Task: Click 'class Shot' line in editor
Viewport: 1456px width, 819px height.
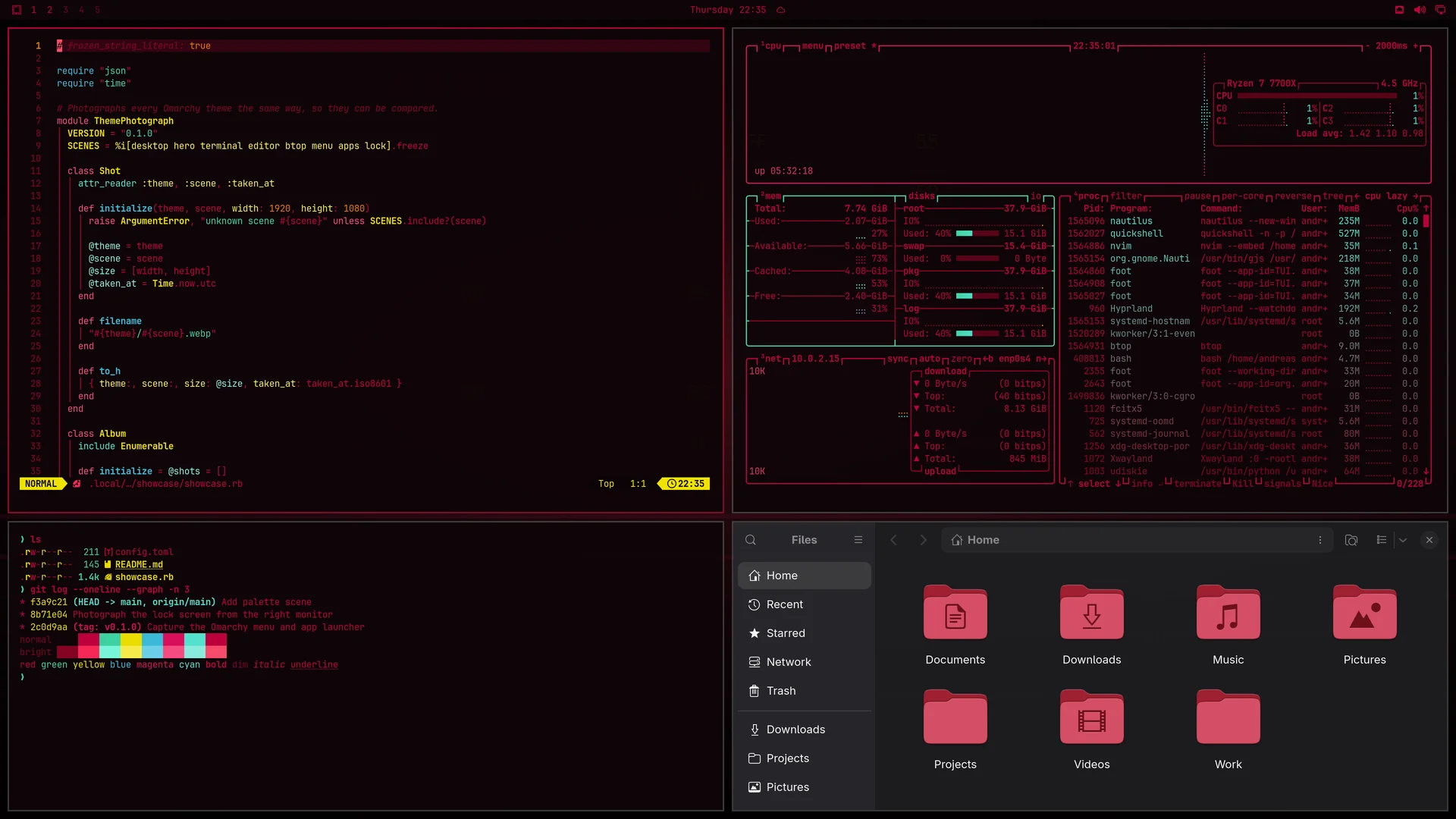Action: pyautogui.click(x=94, y=171)
